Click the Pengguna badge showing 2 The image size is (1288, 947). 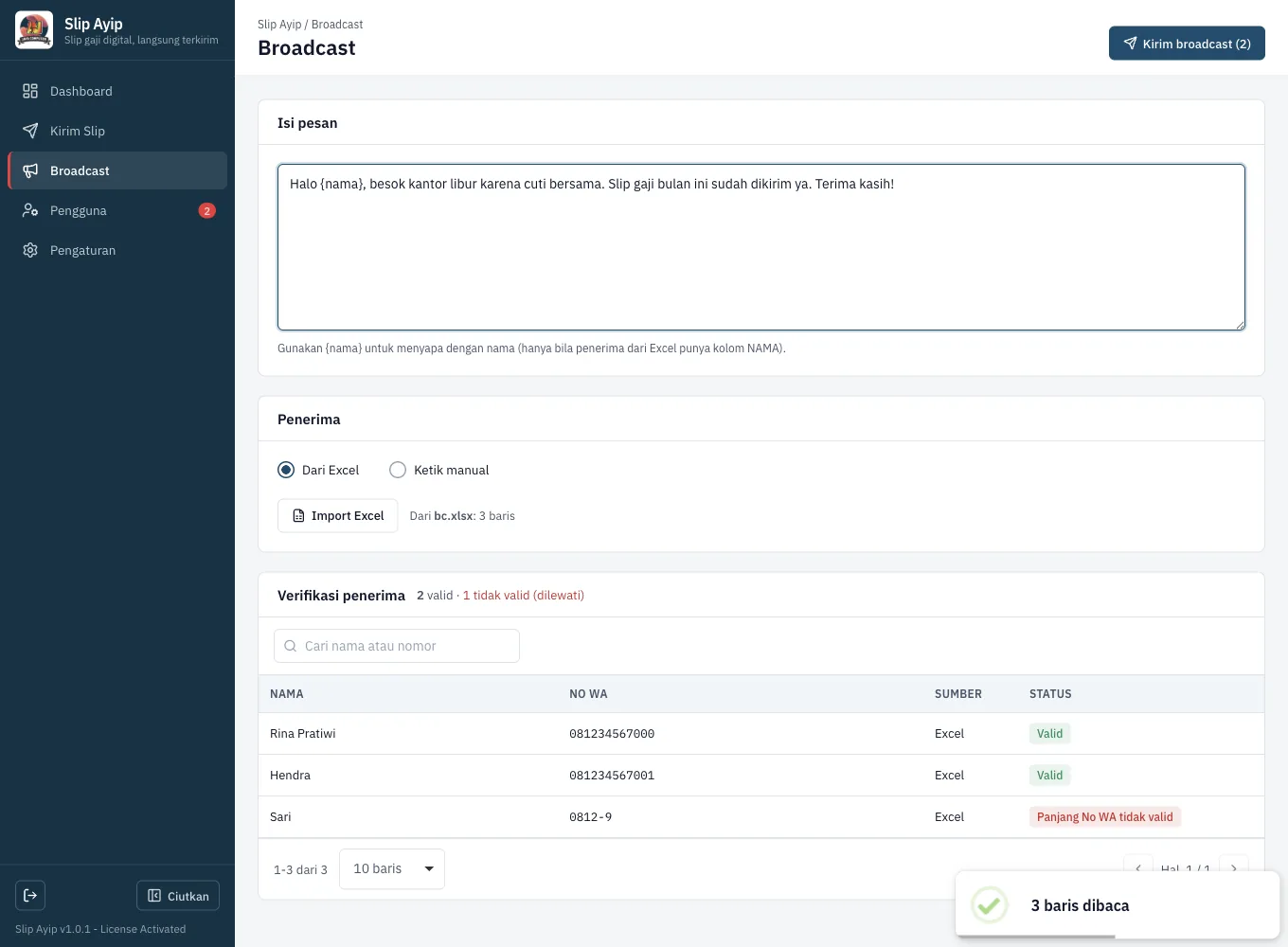pos(207,210)
